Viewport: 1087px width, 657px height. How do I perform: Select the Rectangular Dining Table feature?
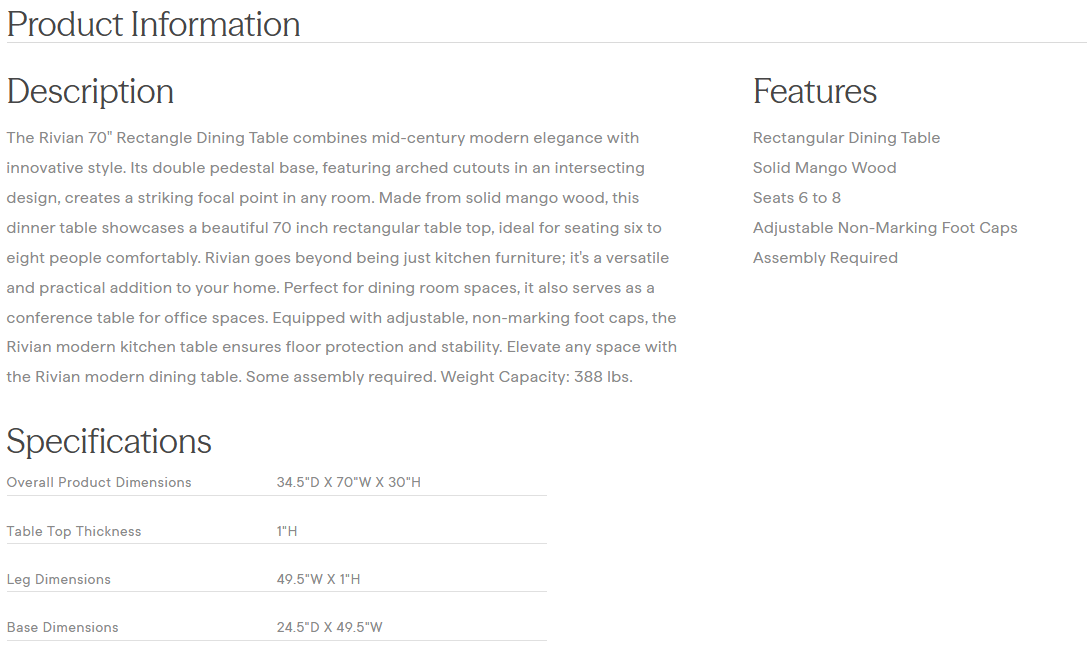(846, 138)
